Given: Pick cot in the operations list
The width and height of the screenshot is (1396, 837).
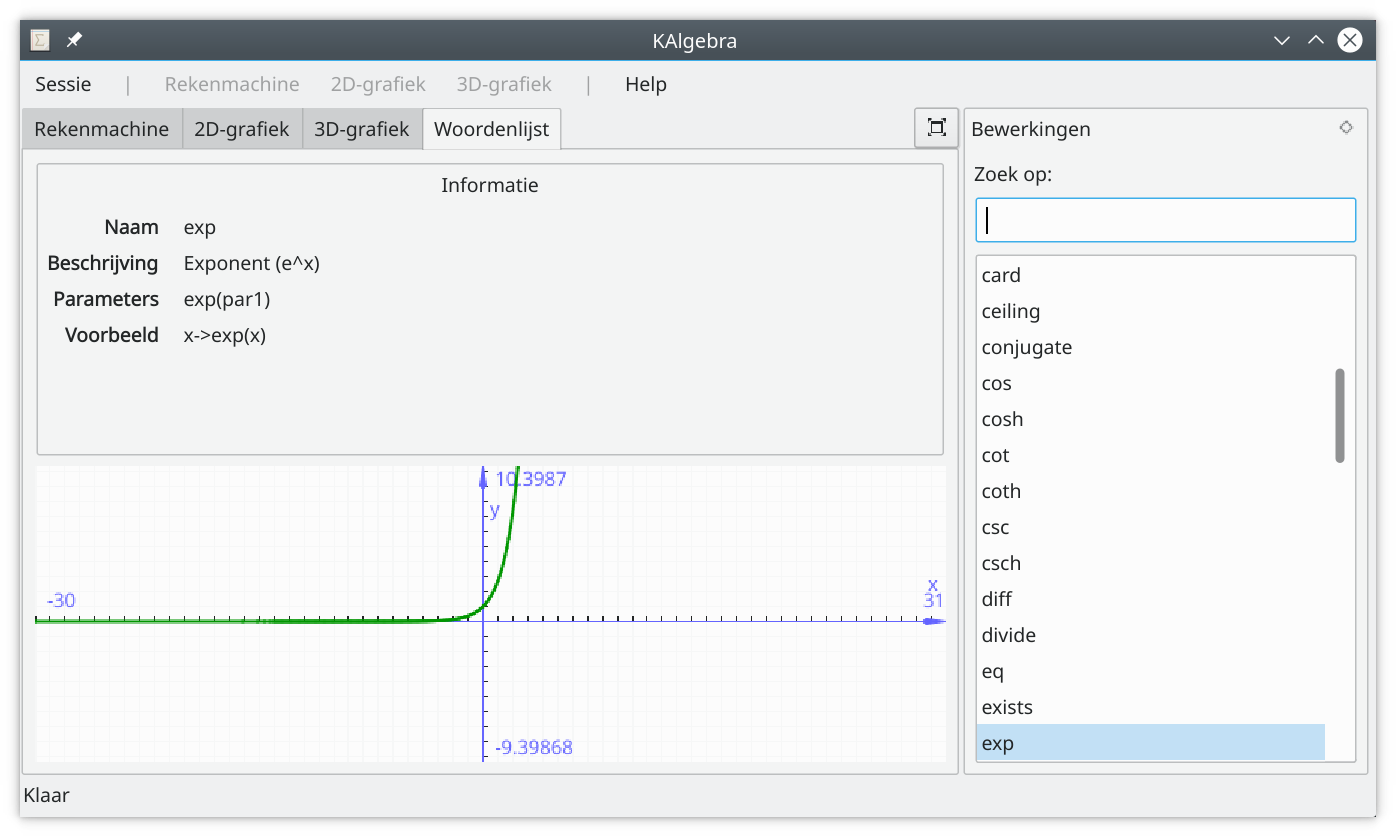Looking at the screenshot, I should (x=1151, y=455).
